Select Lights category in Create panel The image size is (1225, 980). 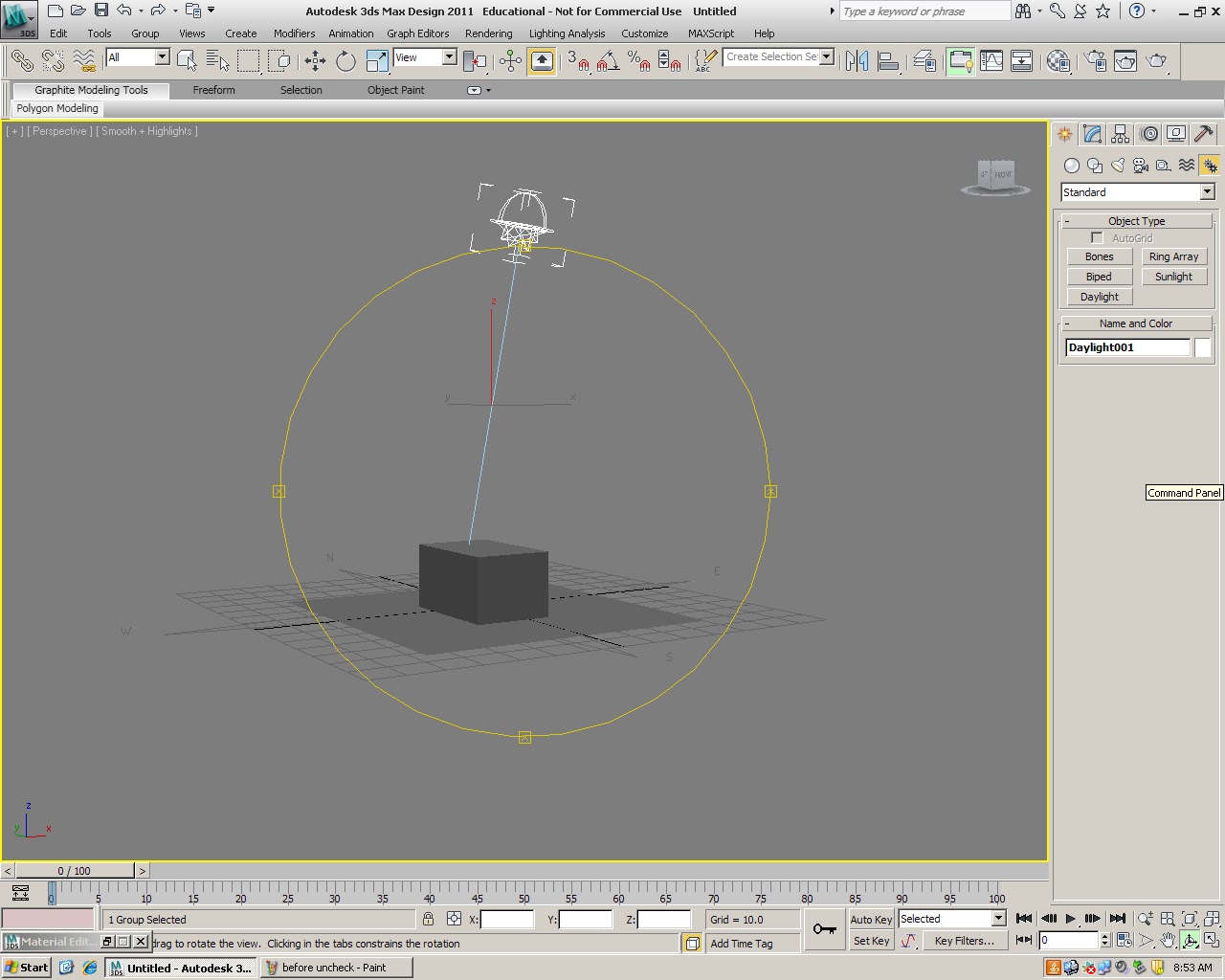(1118, 166)
